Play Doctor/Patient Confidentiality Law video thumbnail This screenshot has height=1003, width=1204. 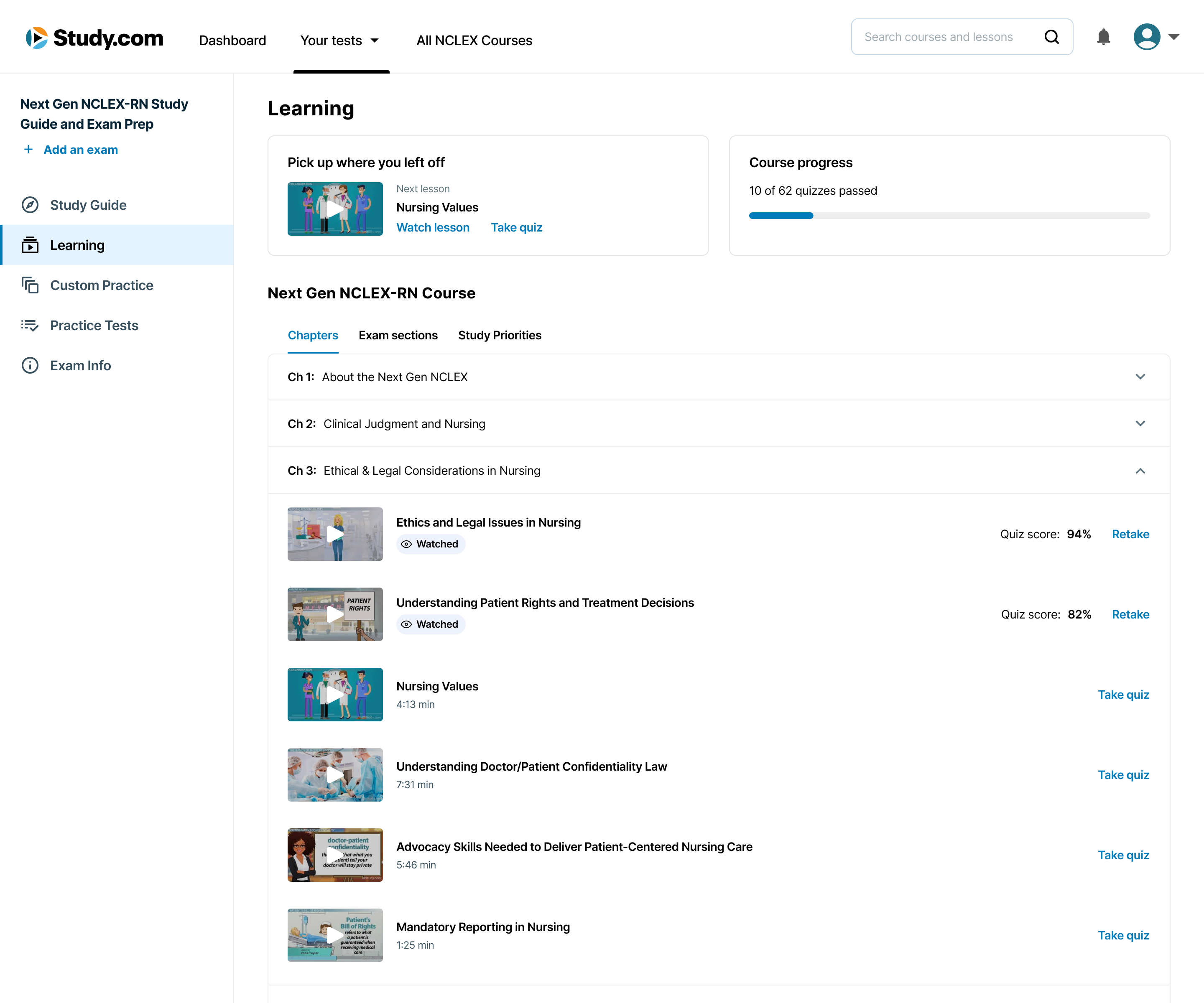[335, 774]
